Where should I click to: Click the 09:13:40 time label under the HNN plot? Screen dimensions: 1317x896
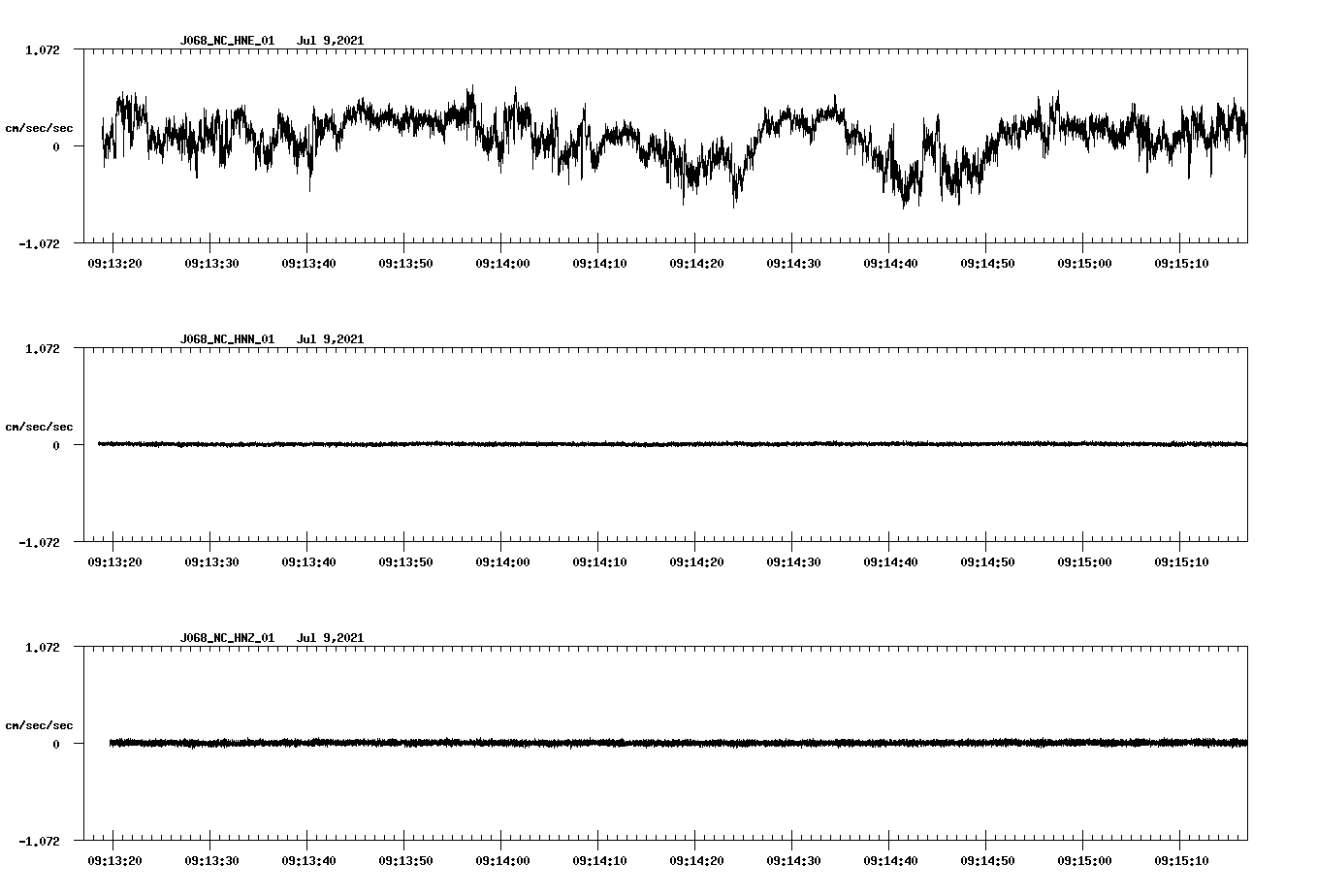[308, 561]
